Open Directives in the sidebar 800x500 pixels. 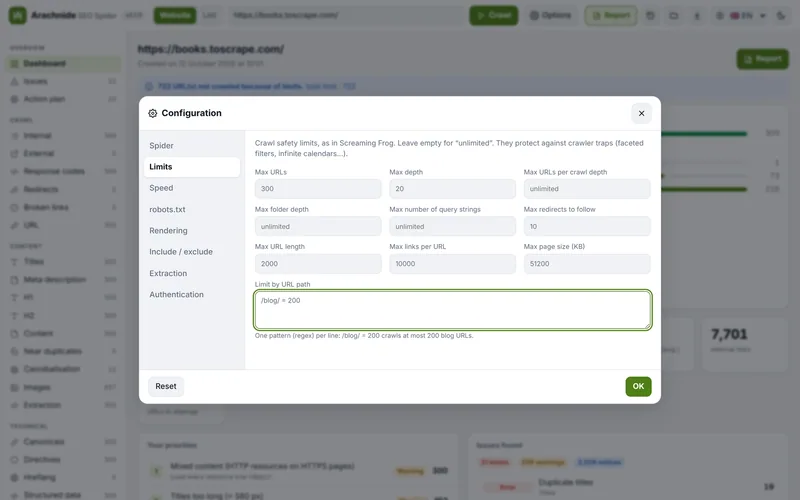click(x=64, y=460)
